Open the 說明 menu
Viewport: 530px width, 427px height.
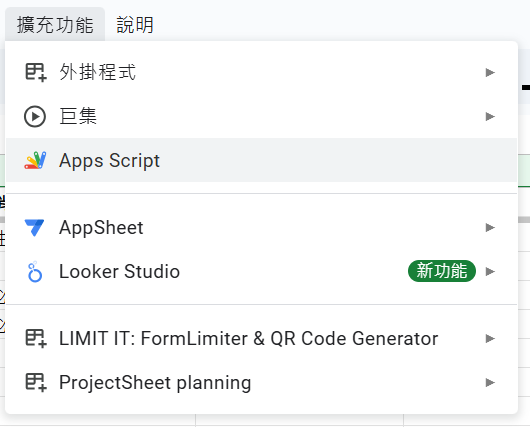tap(135, 25)
